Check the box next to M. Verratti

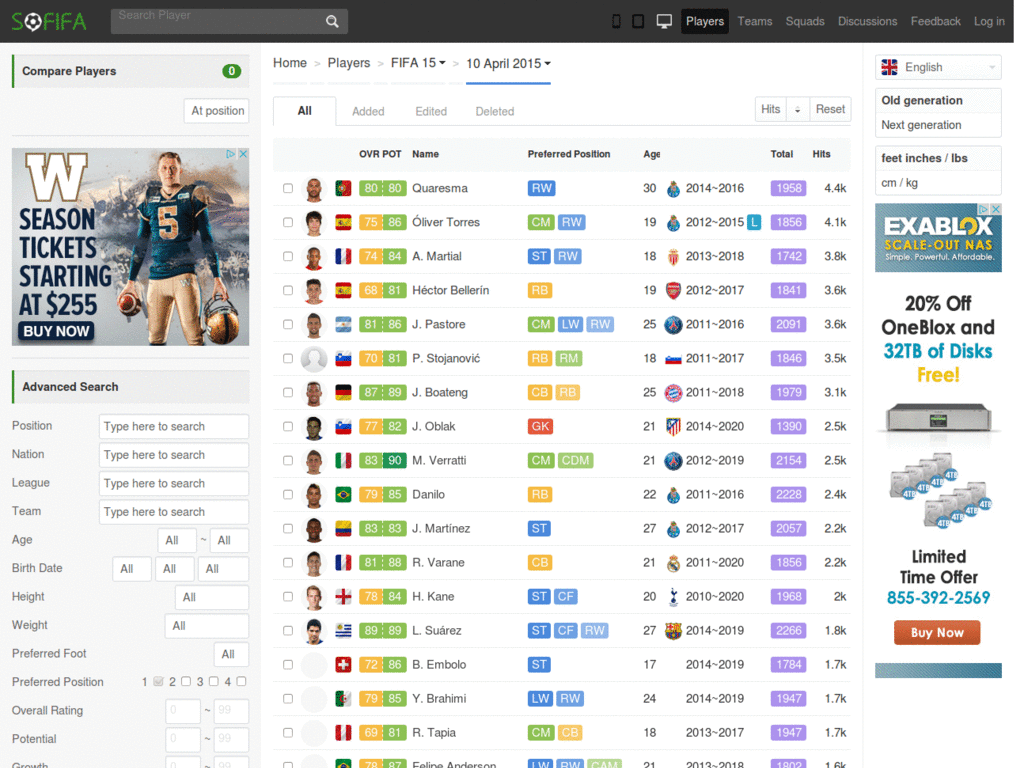tap(288, 460)
